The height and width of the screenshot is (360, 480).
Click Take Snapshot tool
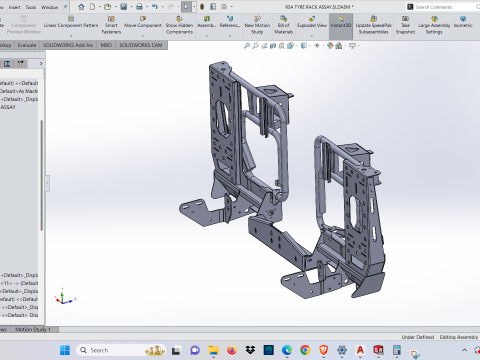pyautogui.click(x=405, y=25)
